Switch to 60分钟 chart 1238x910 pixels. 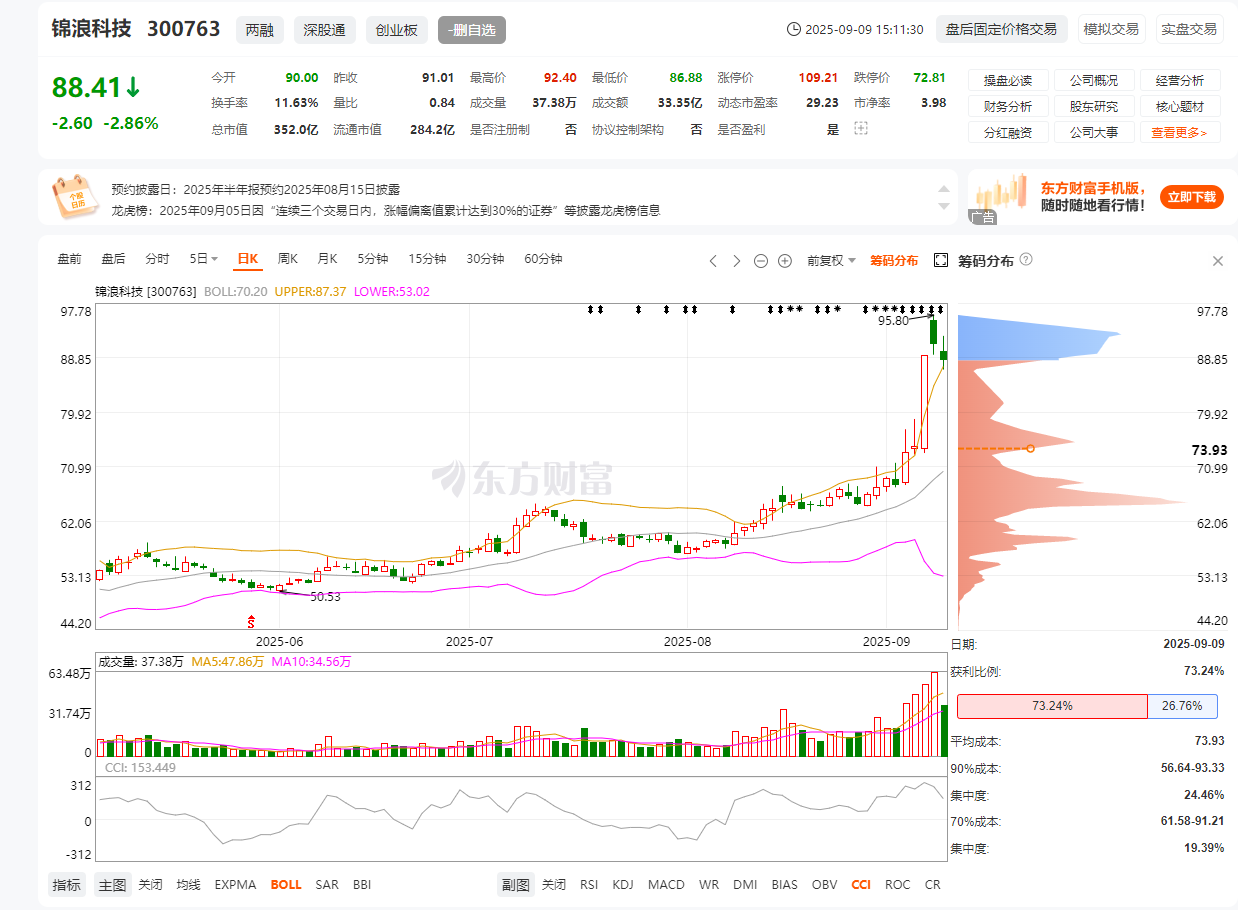coord(543,259)
